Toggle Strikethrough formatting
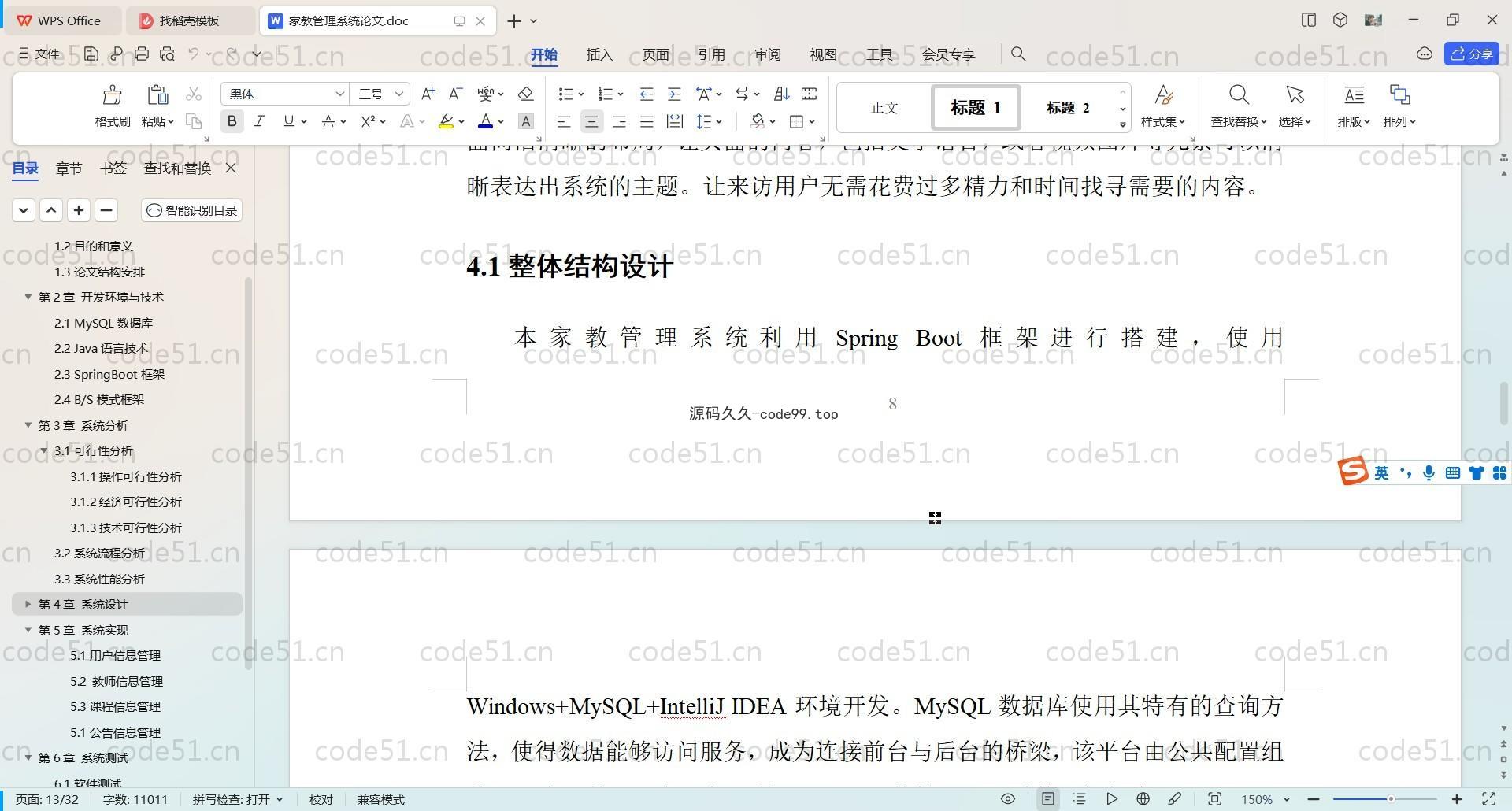Screen dimensions: 1512x811 328,121
